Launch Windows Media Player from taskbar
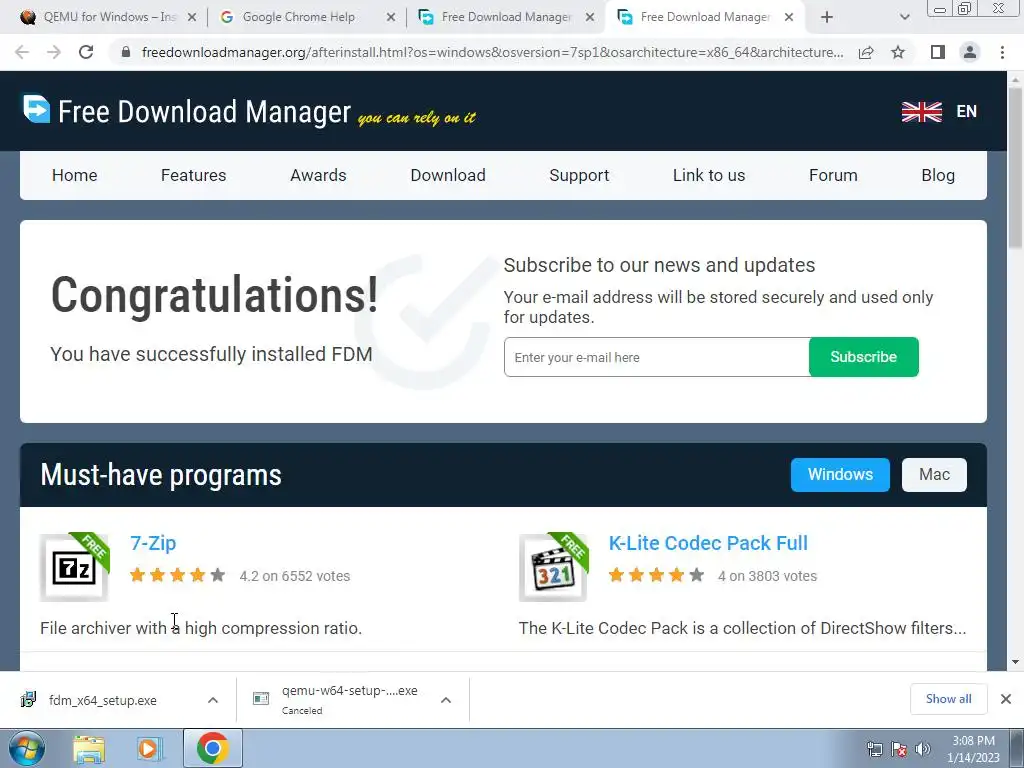Image resolution: width=1024 pixels, height=768 pixels. click(x=149, y=749)
